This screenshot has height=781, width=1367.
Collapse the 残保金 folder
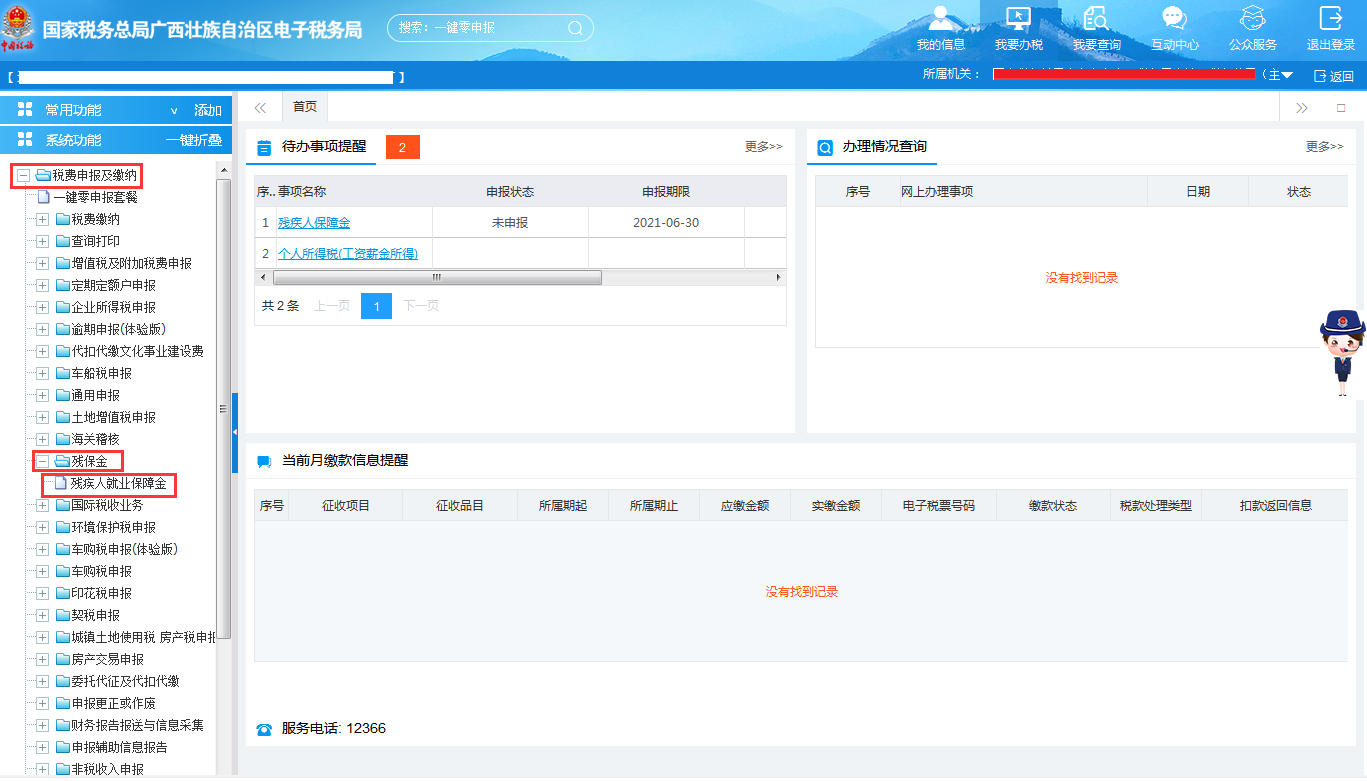click(43, 462)
